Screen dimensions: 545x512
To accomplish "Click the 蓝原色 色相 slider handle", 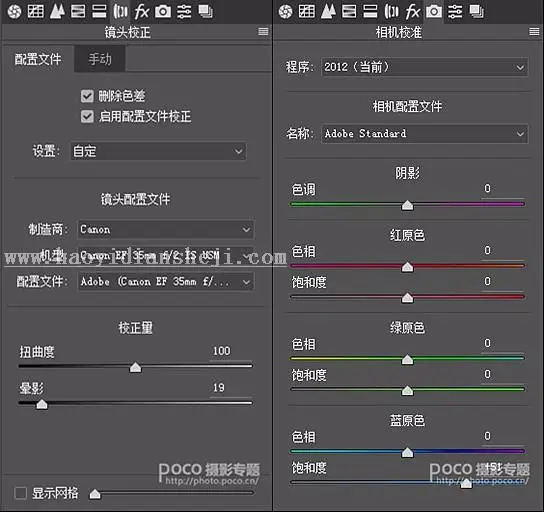I will (x=407, y=453).
